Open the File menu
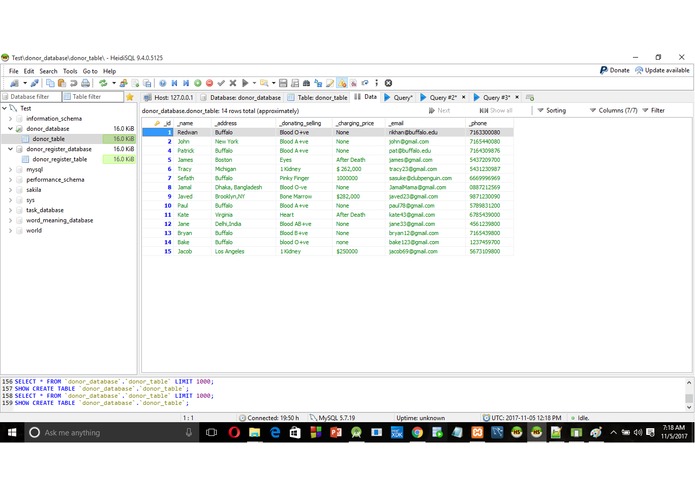695x494 pixels. [14, 71]
